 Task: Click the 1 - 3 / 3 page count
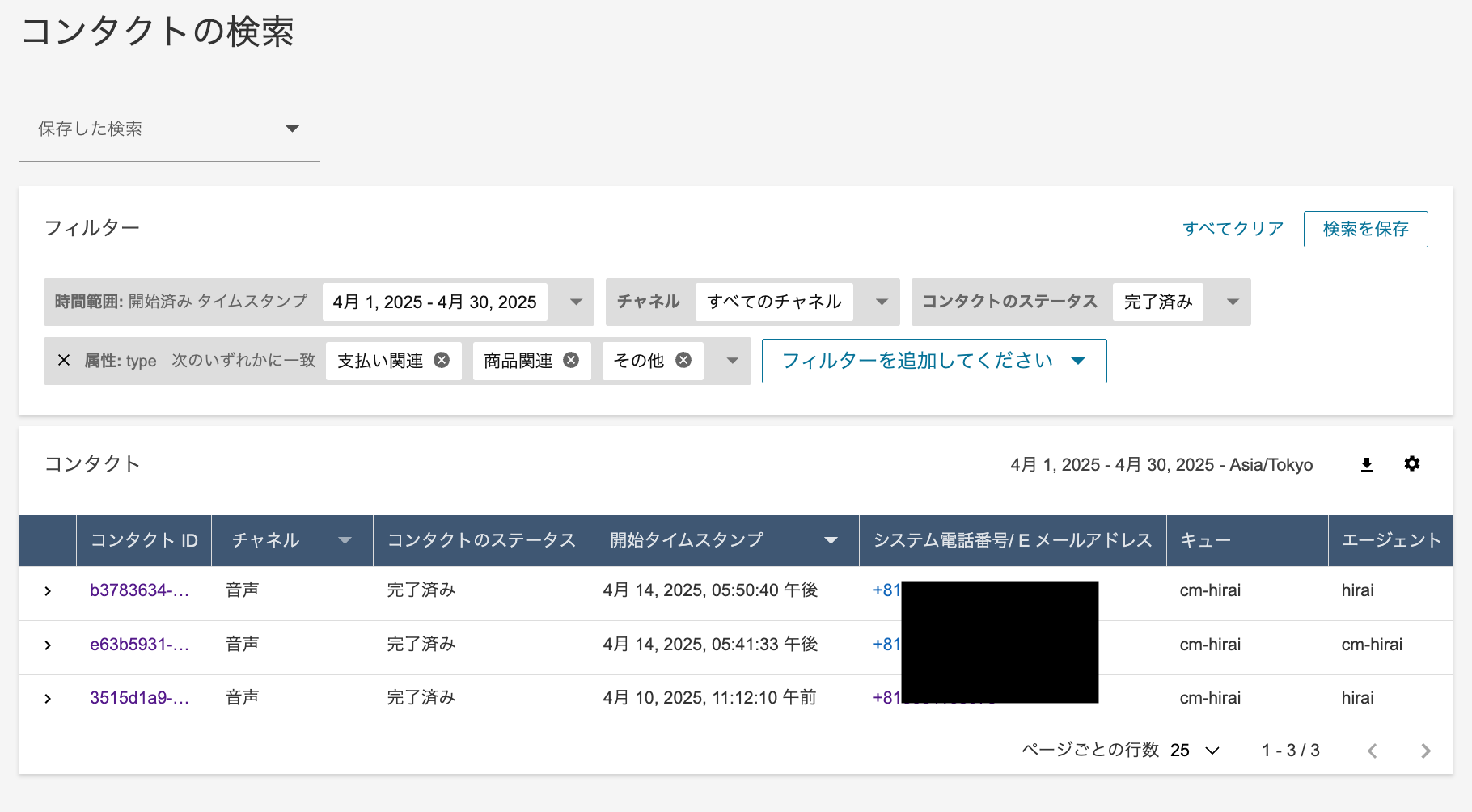tap(1290, 751)
